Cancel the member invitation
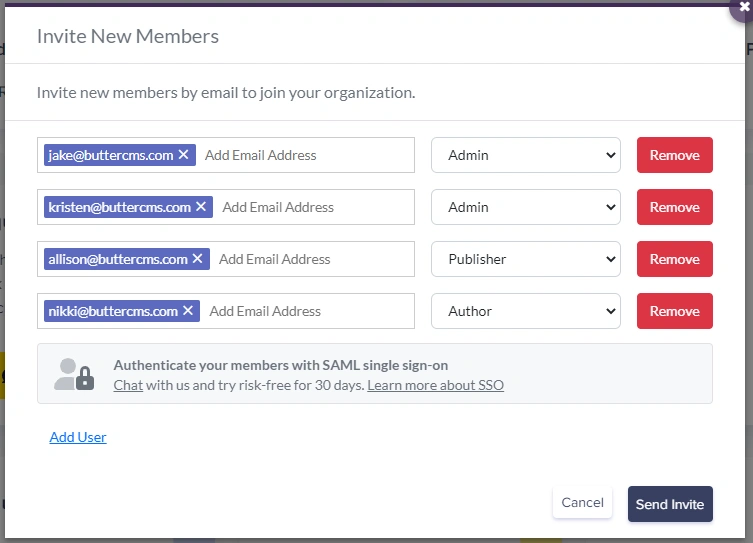The width and height of the screenshot is (753, 543). coord(582,503)
